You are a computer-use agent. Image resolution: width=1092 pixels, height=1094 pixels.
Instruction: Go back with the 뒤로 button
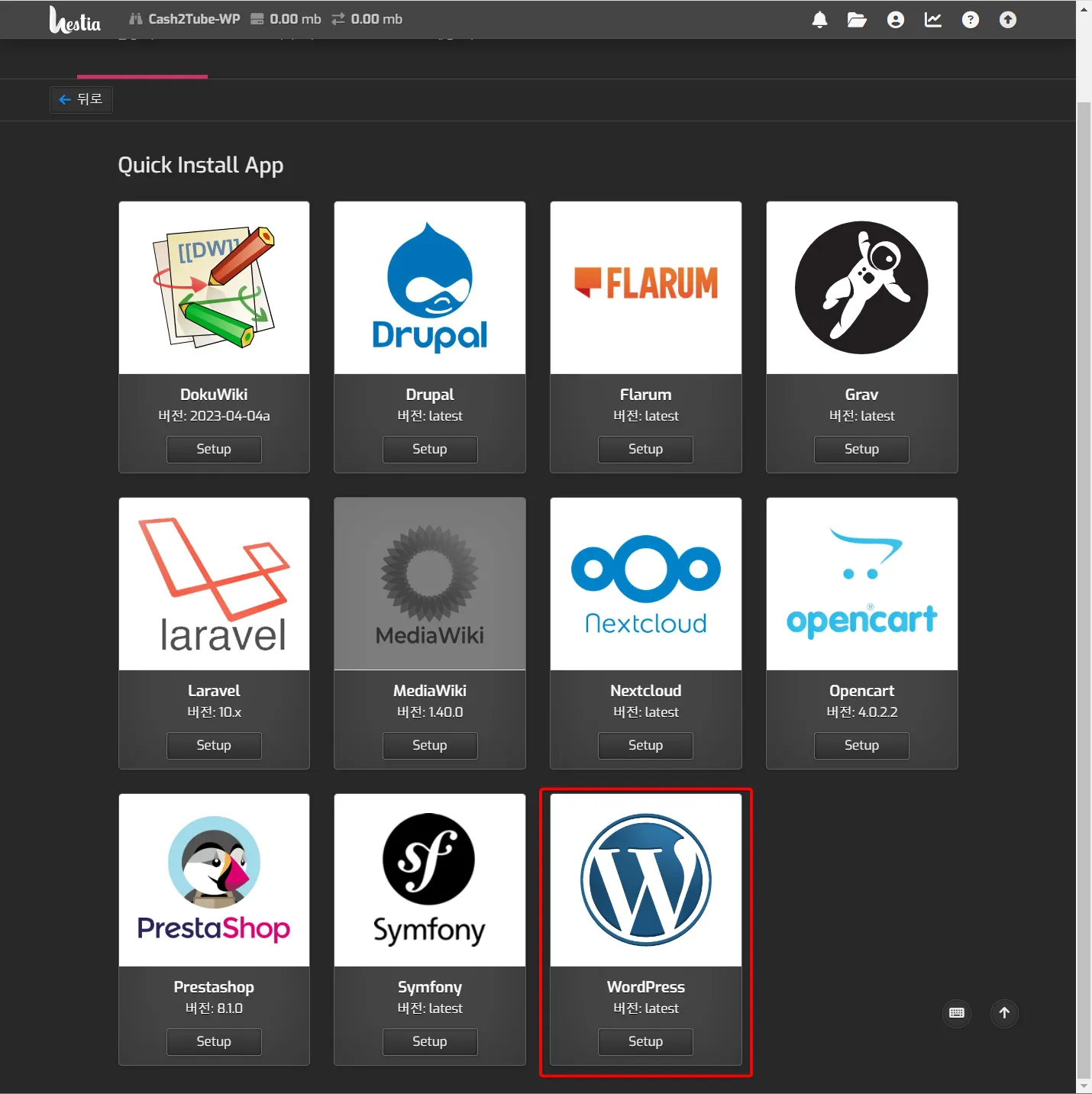pos(81,99)
